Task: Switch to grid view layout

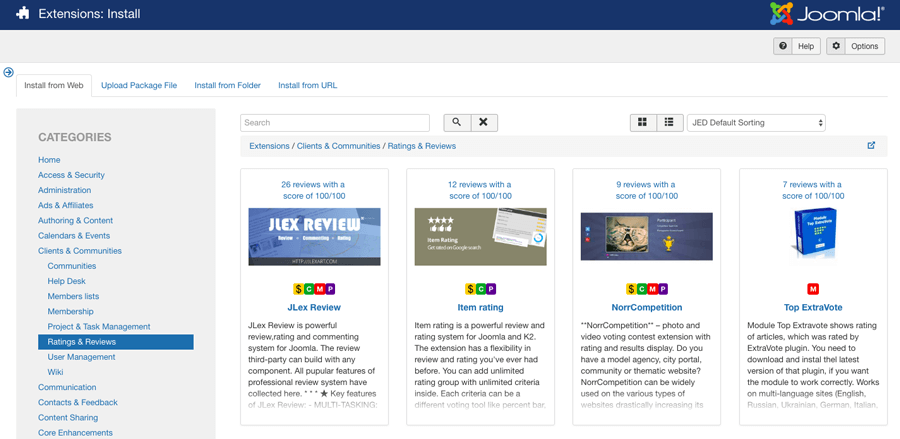Action: 643,122
